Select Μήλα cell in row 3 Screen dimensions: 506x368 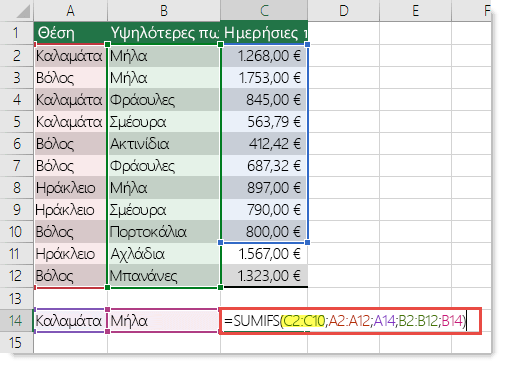164,78
